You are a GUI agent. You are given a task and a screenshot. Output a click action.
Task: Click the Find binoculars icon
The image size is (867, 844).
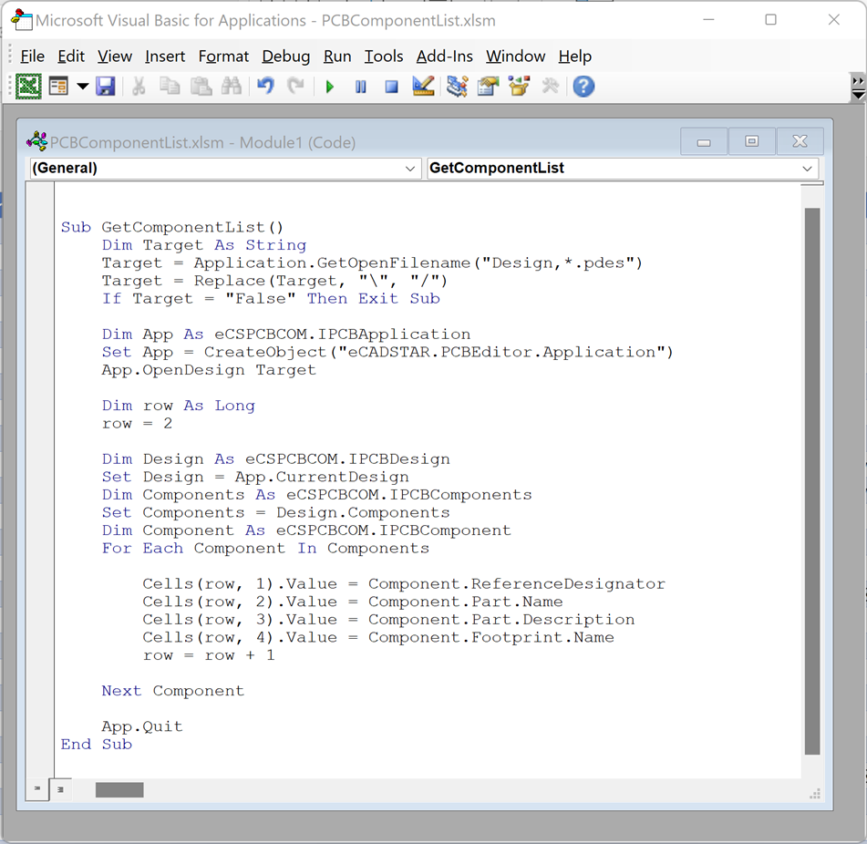pos(232,86)
